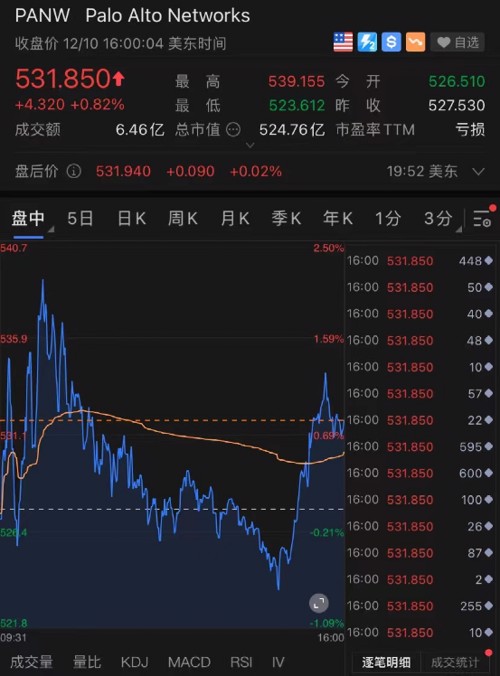The image size is (500, 676).
Task: Tap the 总市值 value 524.76亿
Action: pos(292,130)
